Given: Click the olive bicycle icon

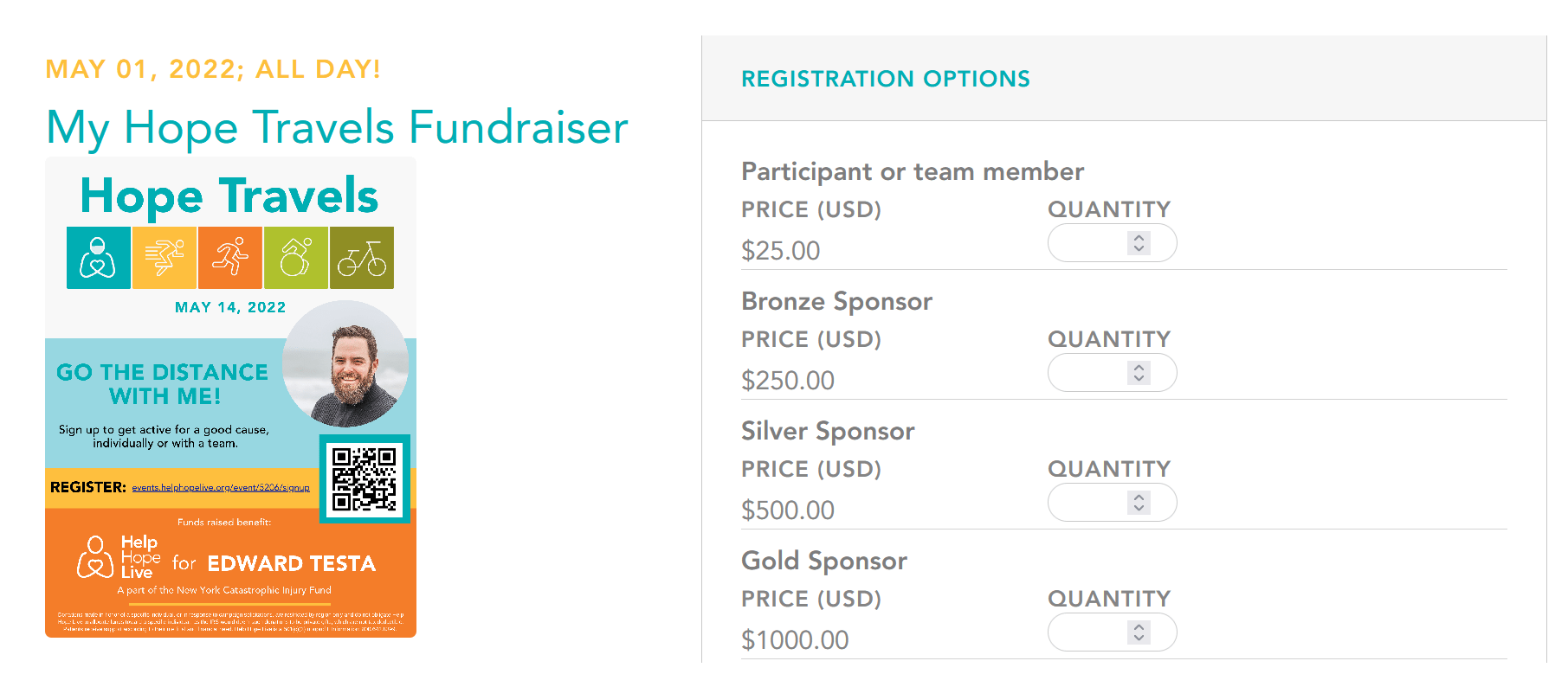Looking at the screenshot, I should coord(362,258).
